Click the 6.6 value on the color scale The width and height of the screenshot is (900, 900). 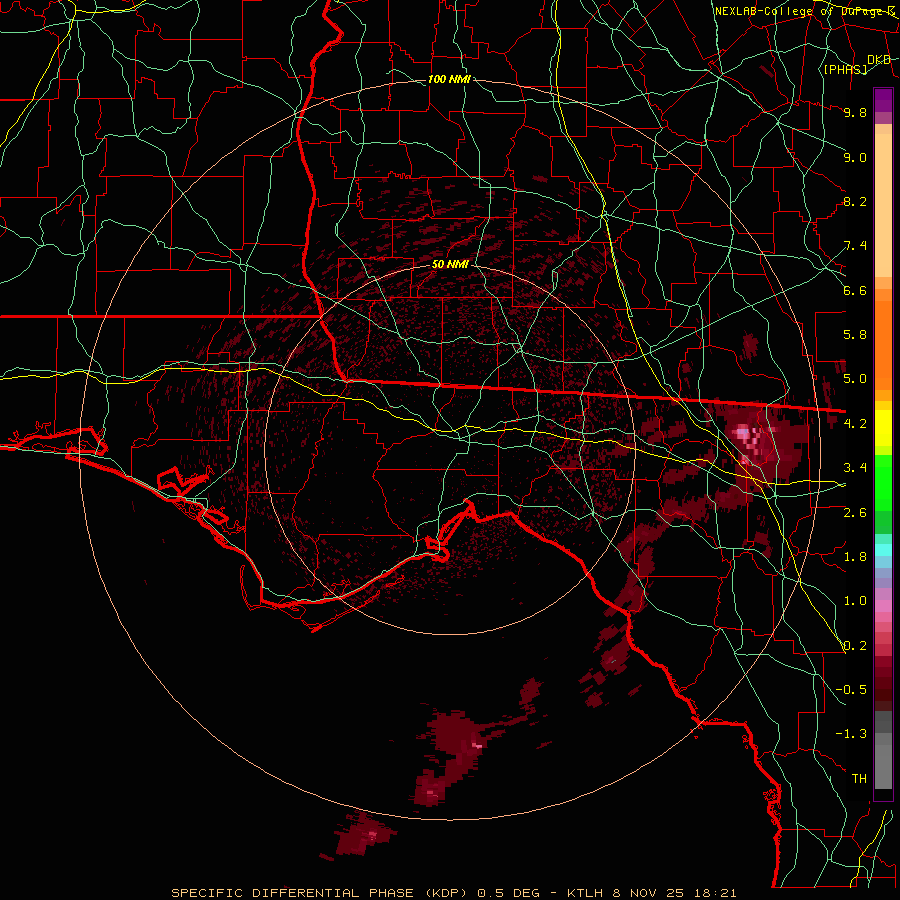coord(855,290)
